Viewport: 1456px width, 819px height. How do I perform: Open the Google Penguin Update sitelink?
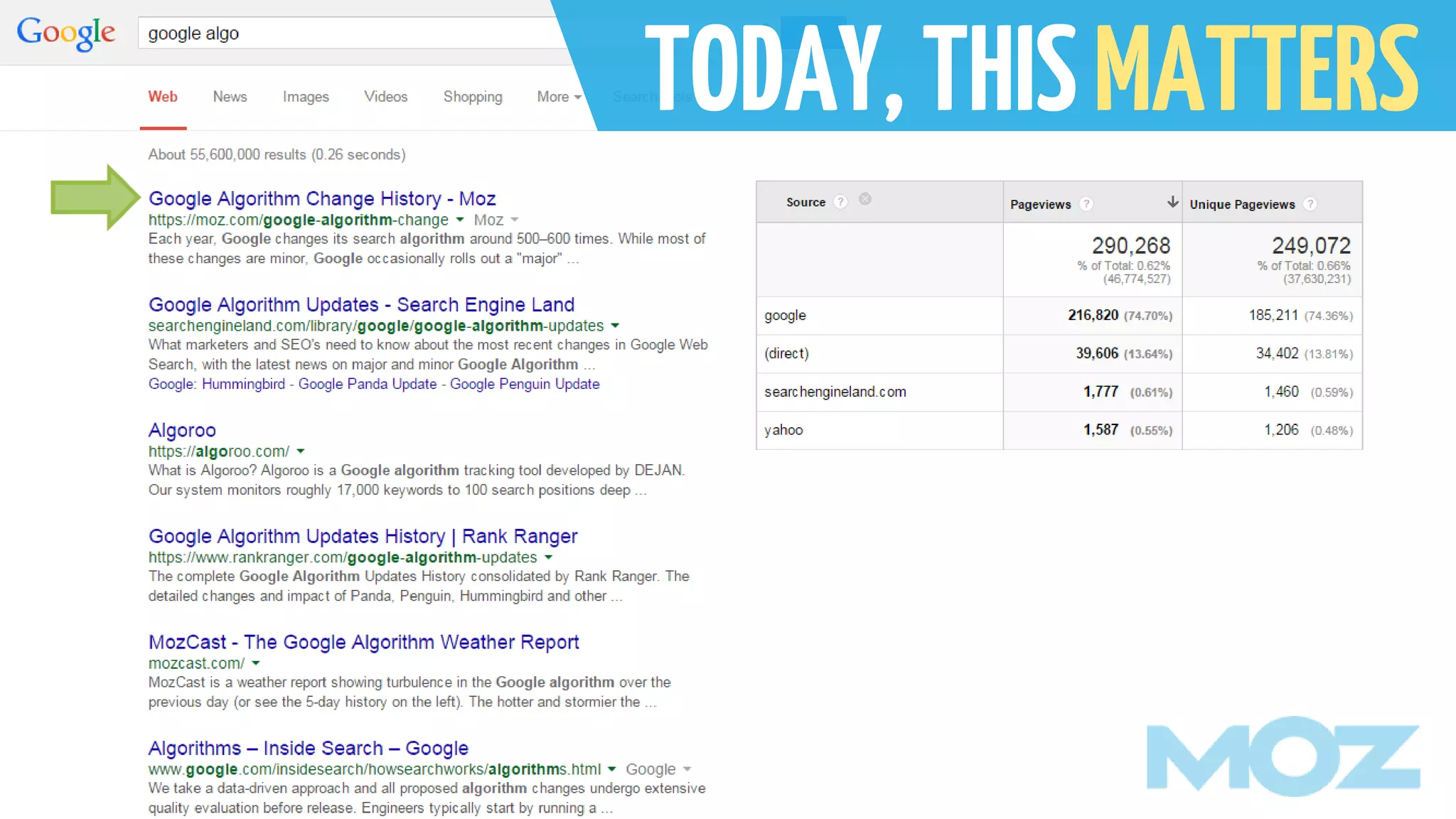pos(525,384)
